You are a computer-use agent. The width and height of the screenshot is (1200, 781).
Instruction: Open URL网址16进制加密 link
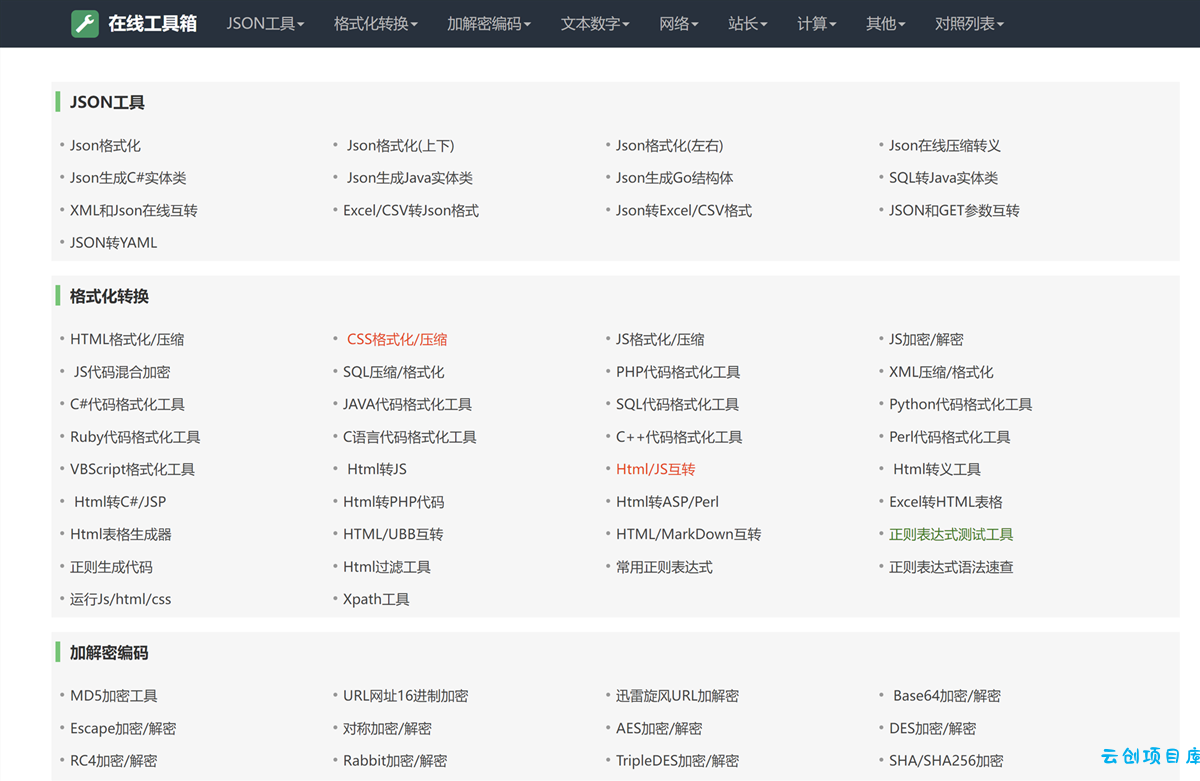[406, 696]
